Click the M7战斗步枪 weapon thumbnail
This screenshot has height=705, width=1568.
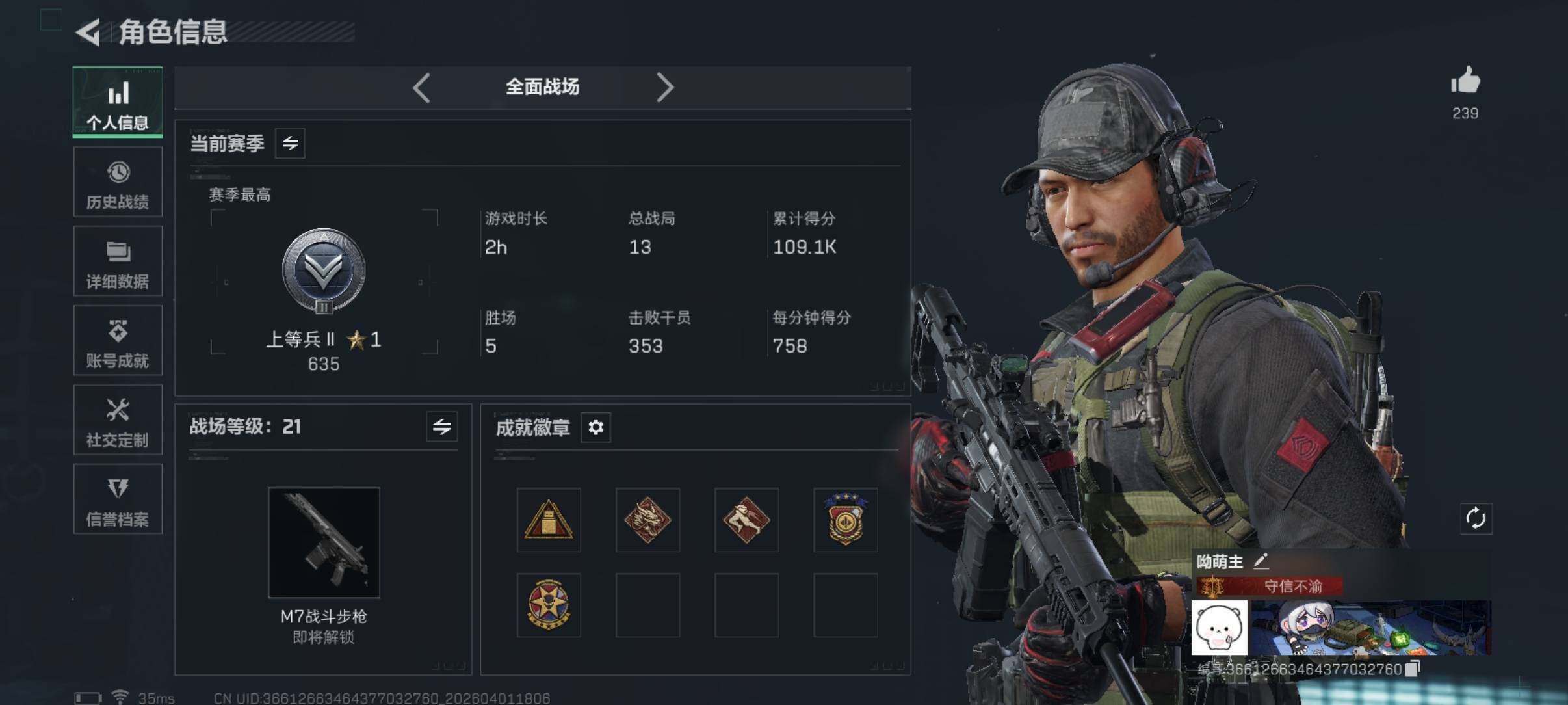click(x=324, y=542)
